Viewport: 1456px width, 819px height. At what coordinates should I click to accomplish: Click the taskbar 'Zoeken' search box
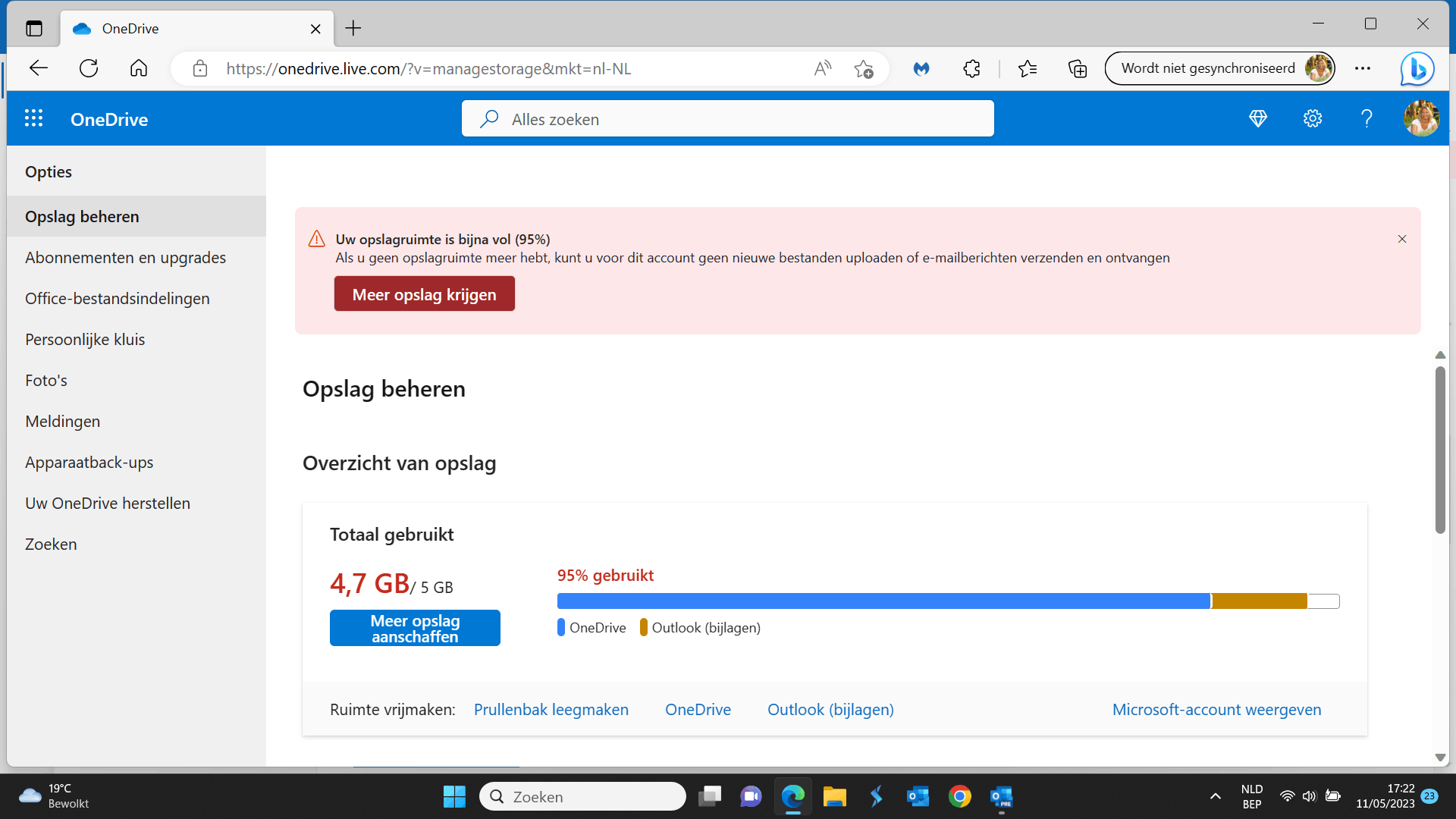(x=582, y=796)
